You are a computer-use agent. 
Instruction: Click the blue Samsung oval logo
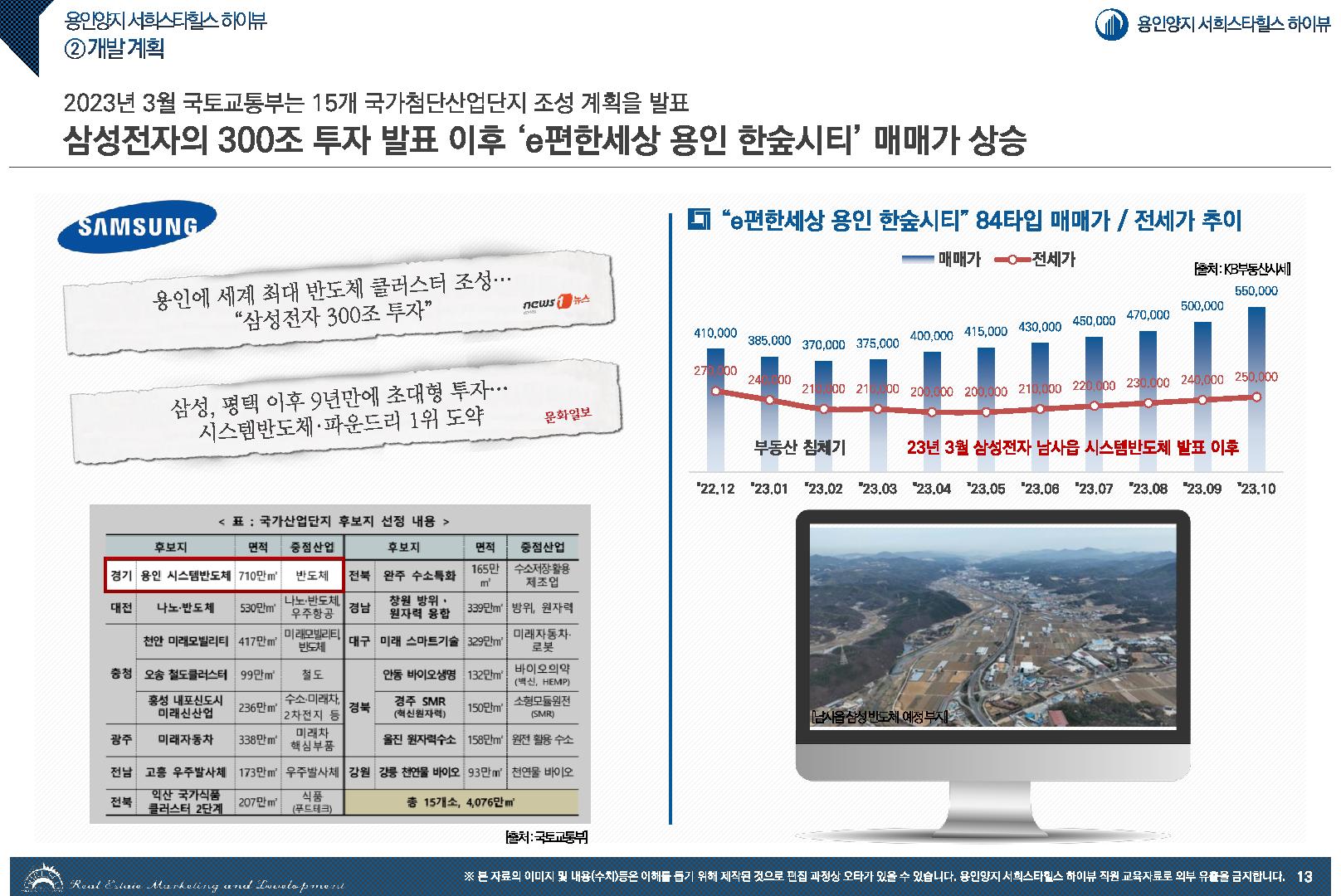pyautogui.click(x=136, y=226)
